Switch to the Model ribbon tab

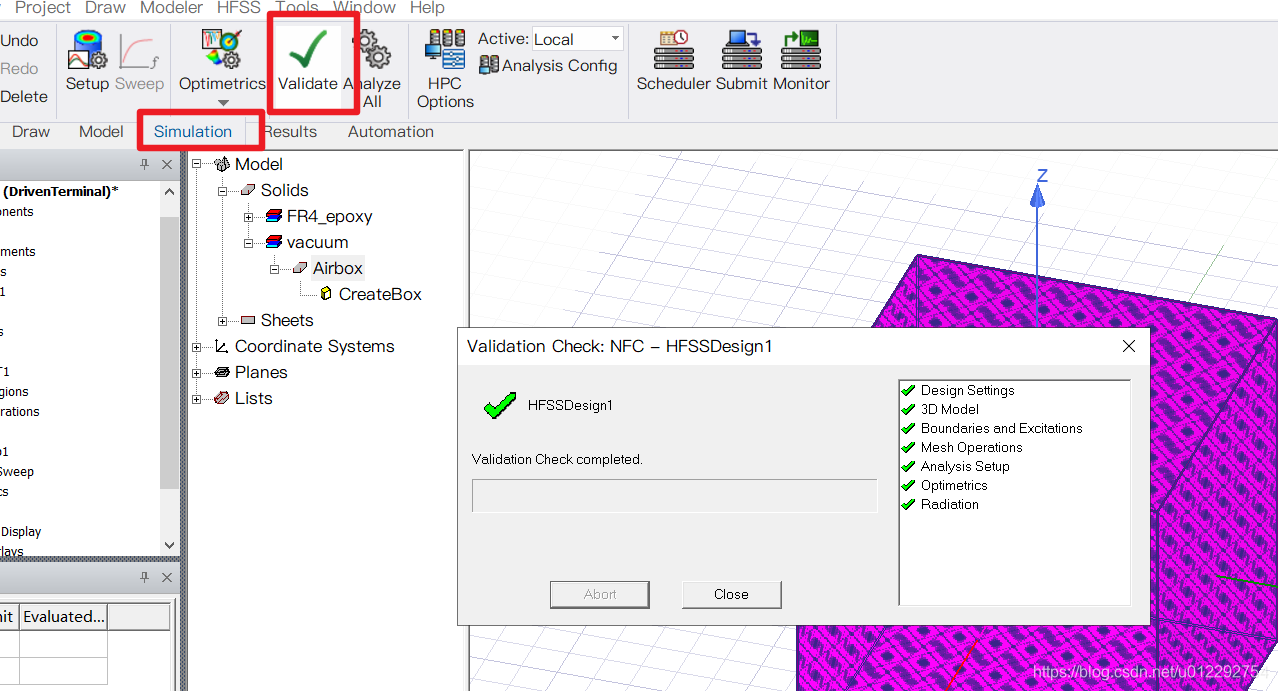click(101, 132)
